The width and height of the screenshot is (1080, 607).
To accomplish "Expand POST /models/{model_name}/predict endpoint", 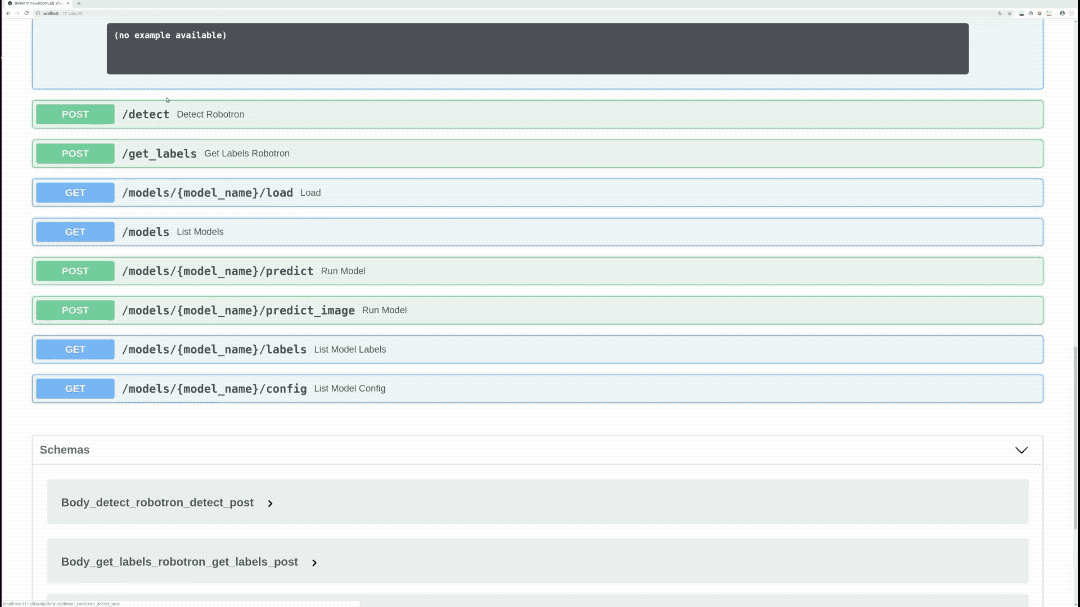I will 537,271.
